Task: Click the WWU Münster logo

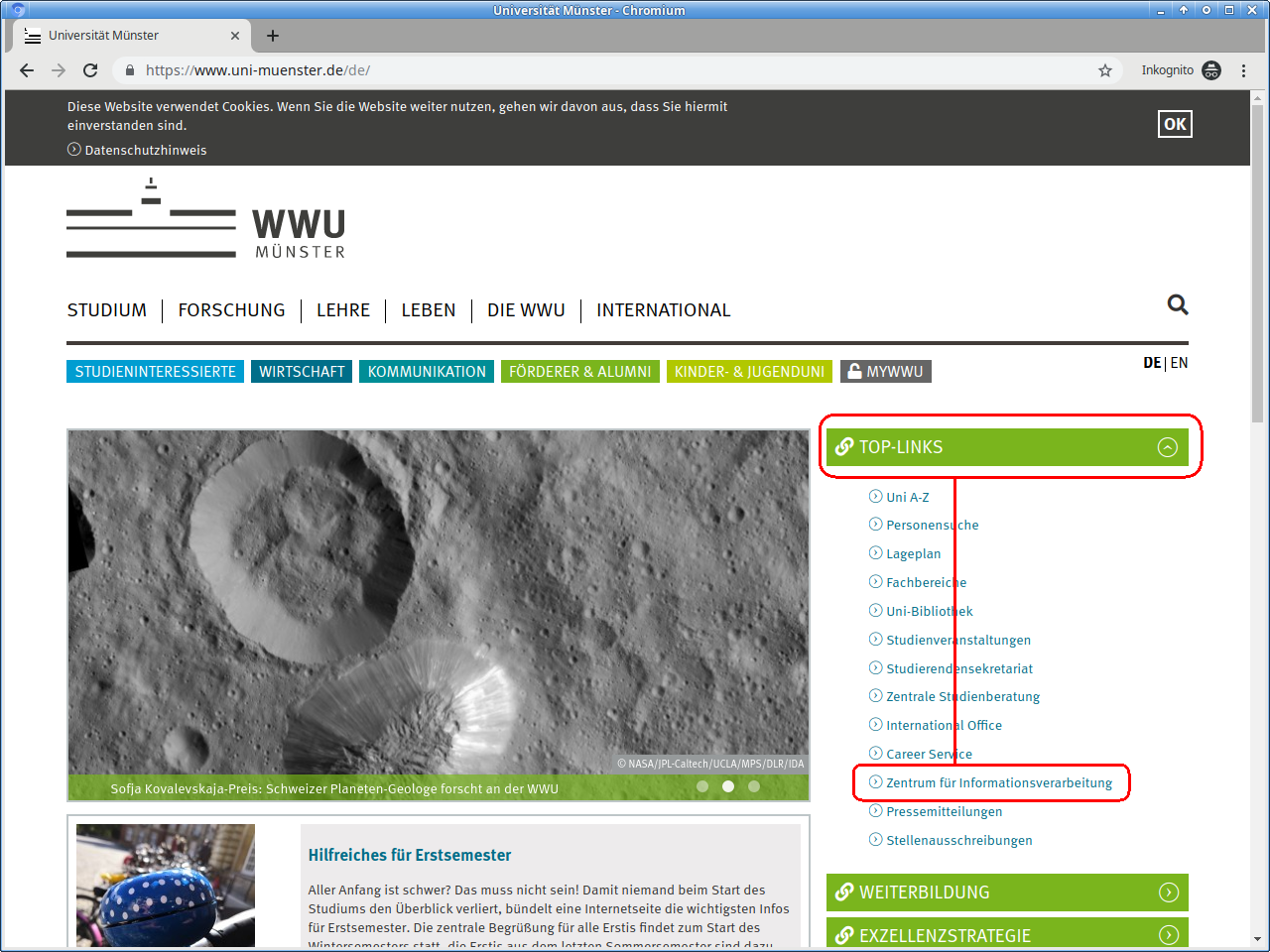Action: coord(206,220)
